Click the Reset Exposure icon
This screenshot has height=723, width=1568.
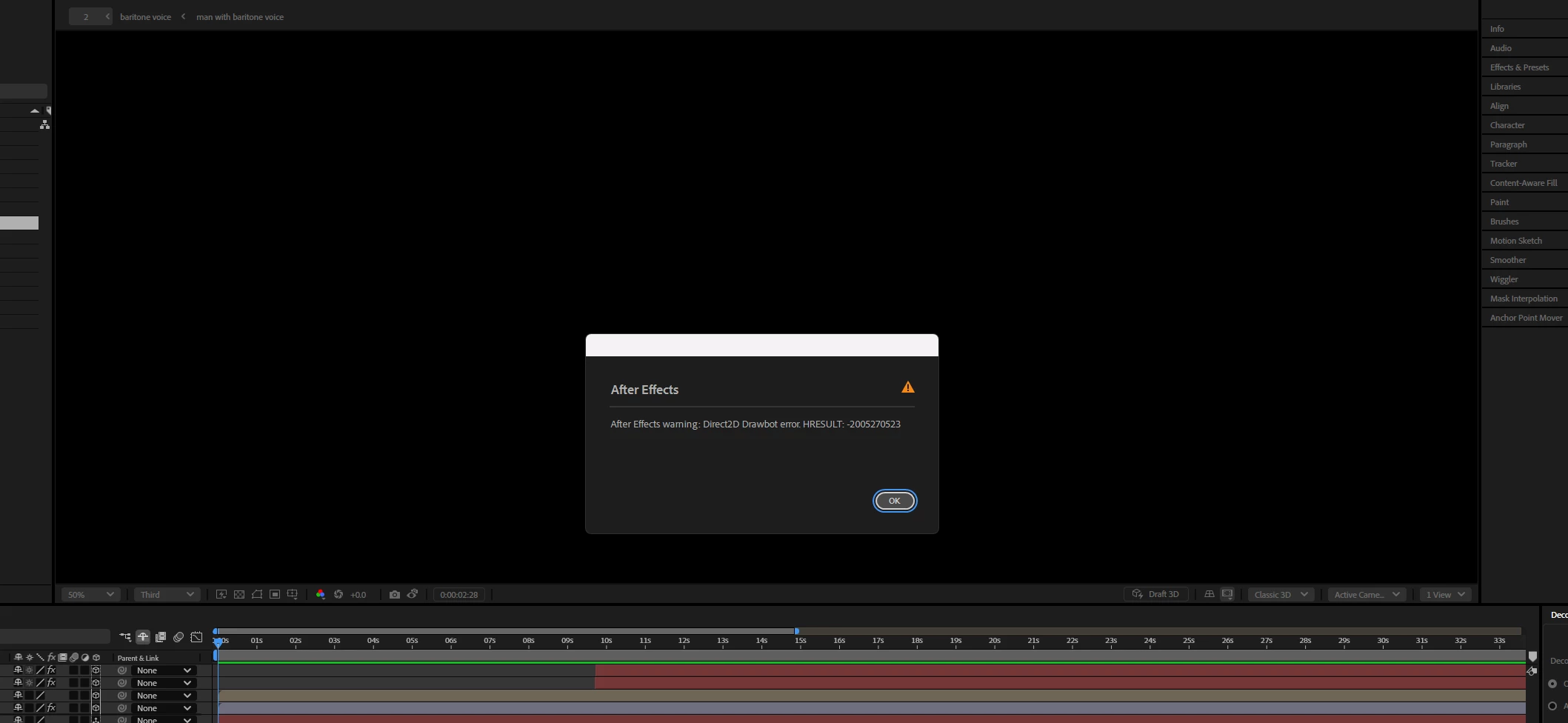(x=338, y=594)
